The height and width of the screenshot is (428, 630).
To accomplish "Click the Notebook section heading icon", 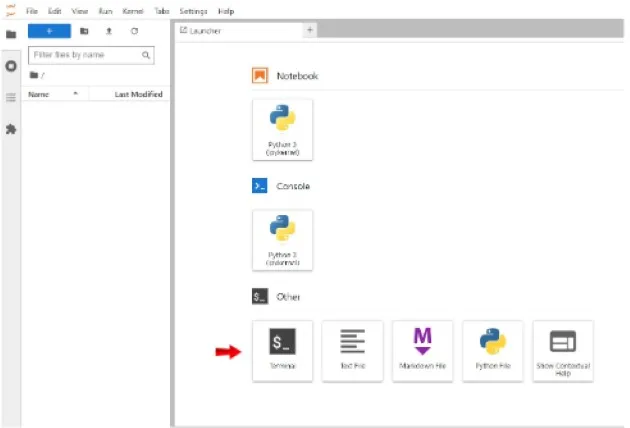I will (x=260, y=76).
